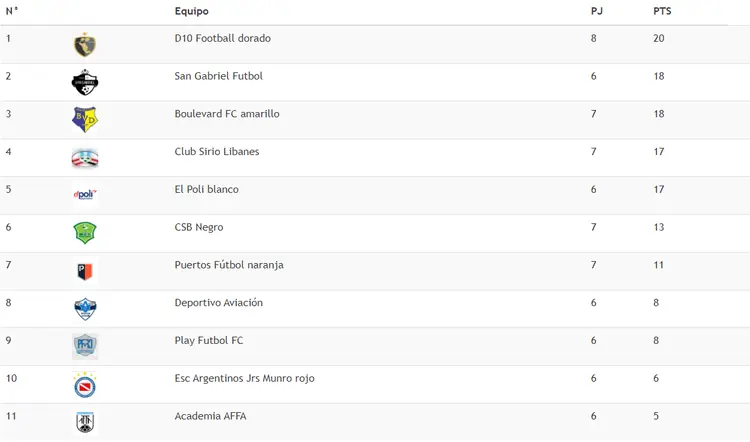
Task: Select the Boulevard FC yellow-purple BVD badge
Action: 85,120
